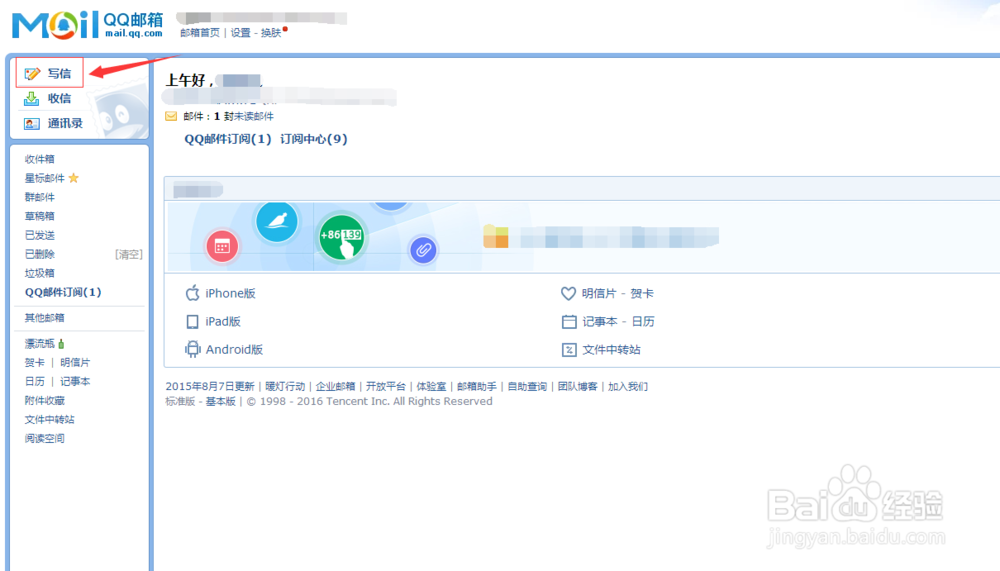Click the contacts card icon beside 通讯录
1000x571 pixels.
coord(31,123)
